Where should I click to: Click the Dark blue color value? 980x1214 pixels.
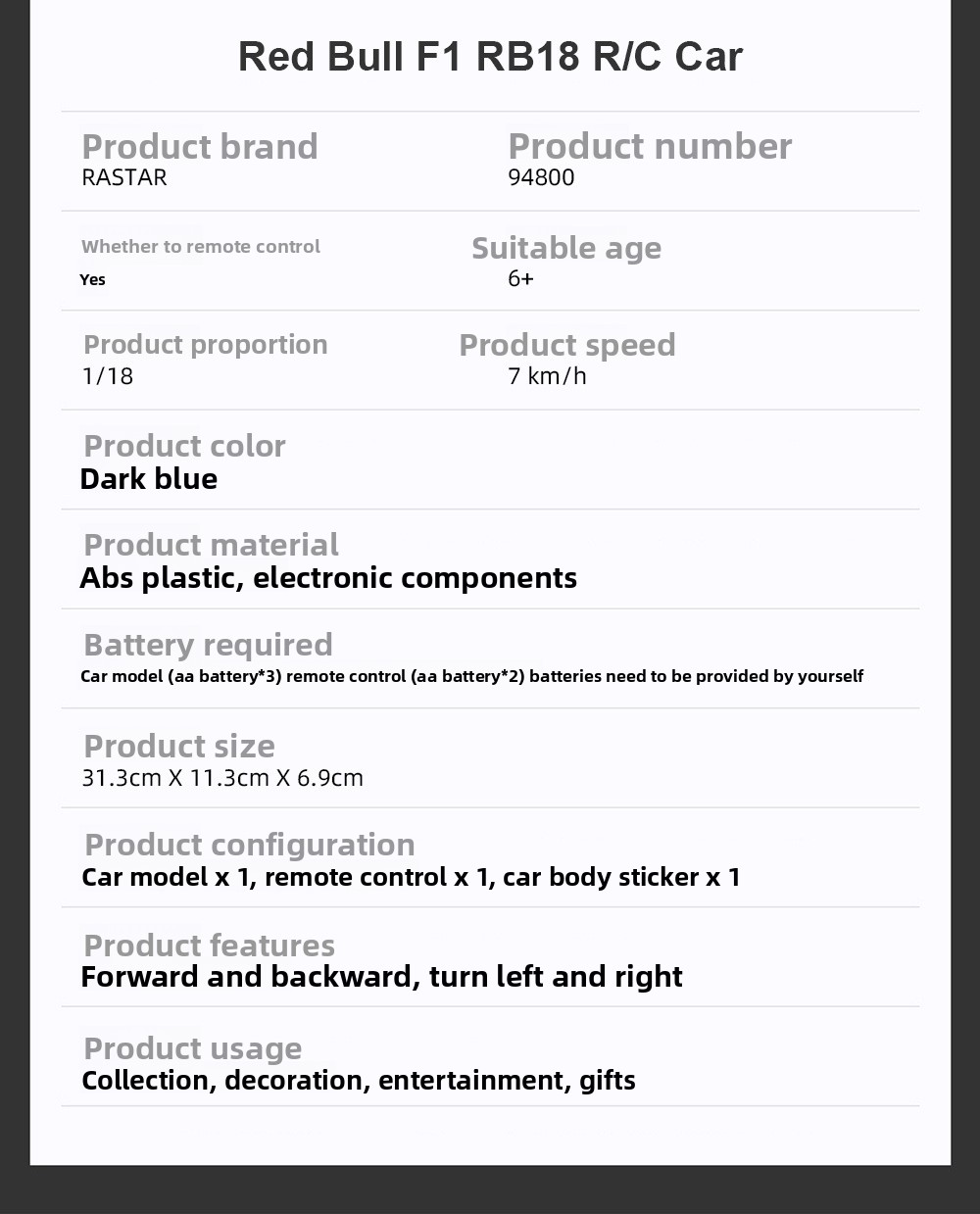(x=149, y=479)
